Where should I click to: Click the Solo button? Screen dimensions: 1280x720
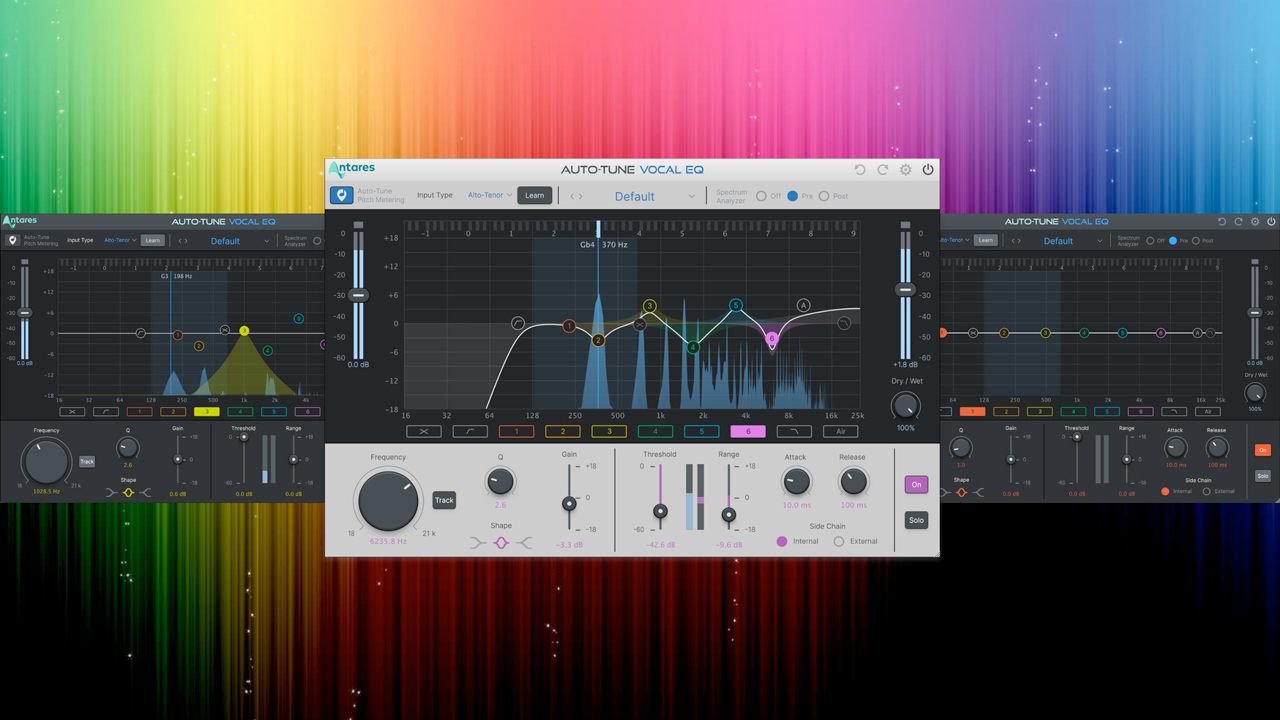916,520
